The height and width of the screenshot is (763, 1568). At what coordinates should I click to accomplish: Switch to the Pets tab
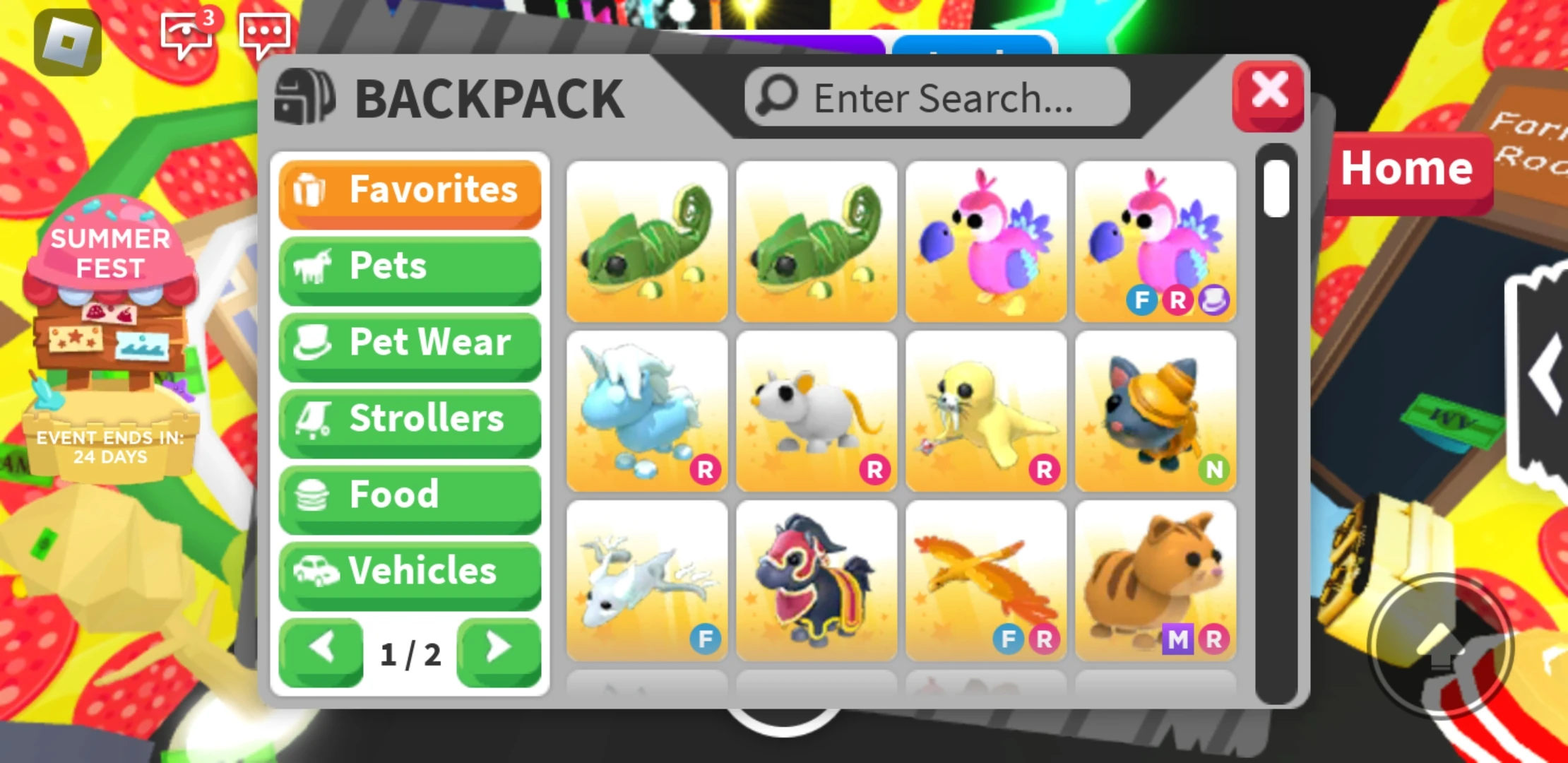410,270
